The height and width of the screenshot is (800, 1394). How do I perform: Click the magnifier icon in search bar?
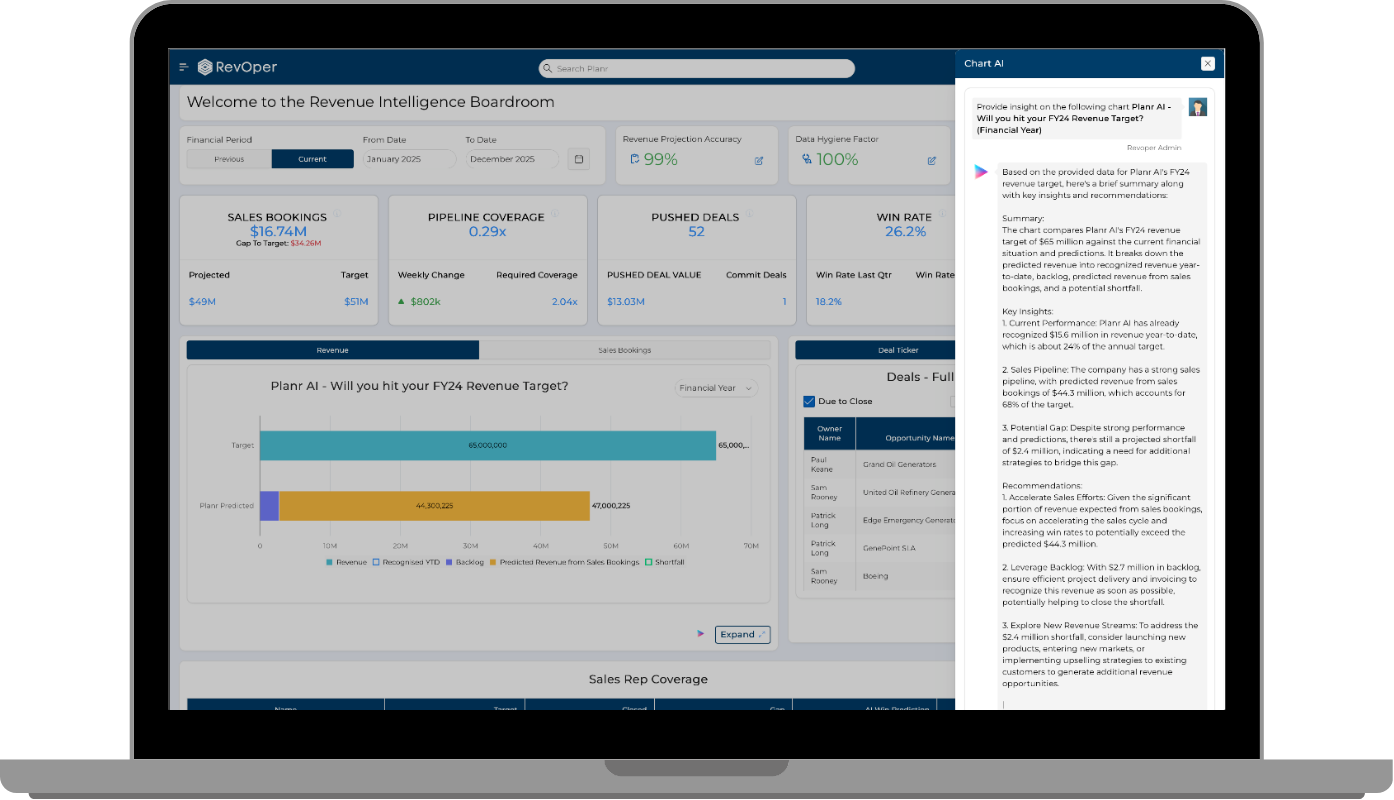point(548,68)
